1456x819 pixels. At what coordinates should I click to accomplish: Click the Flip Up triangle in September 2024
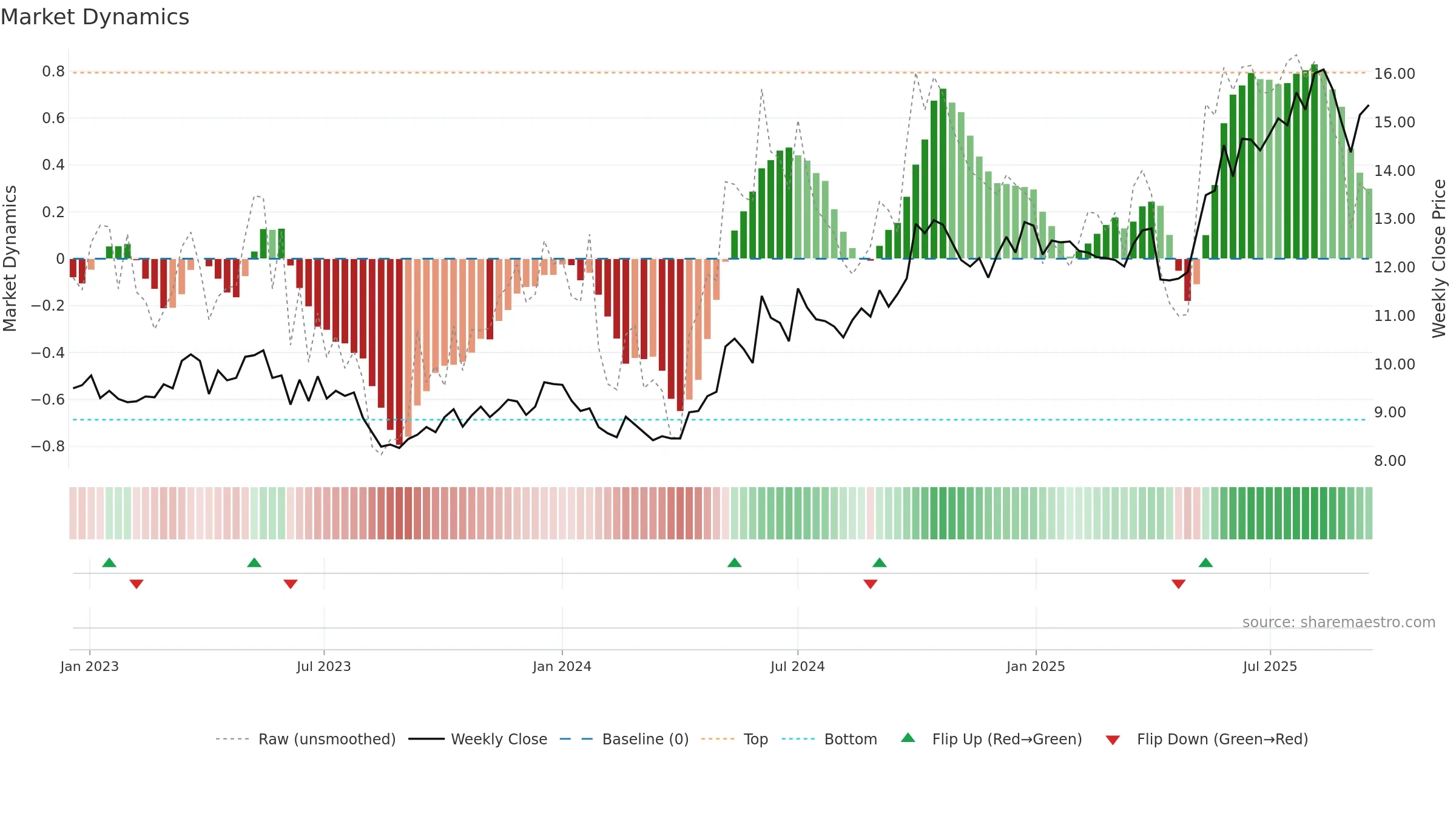[880, 563]
